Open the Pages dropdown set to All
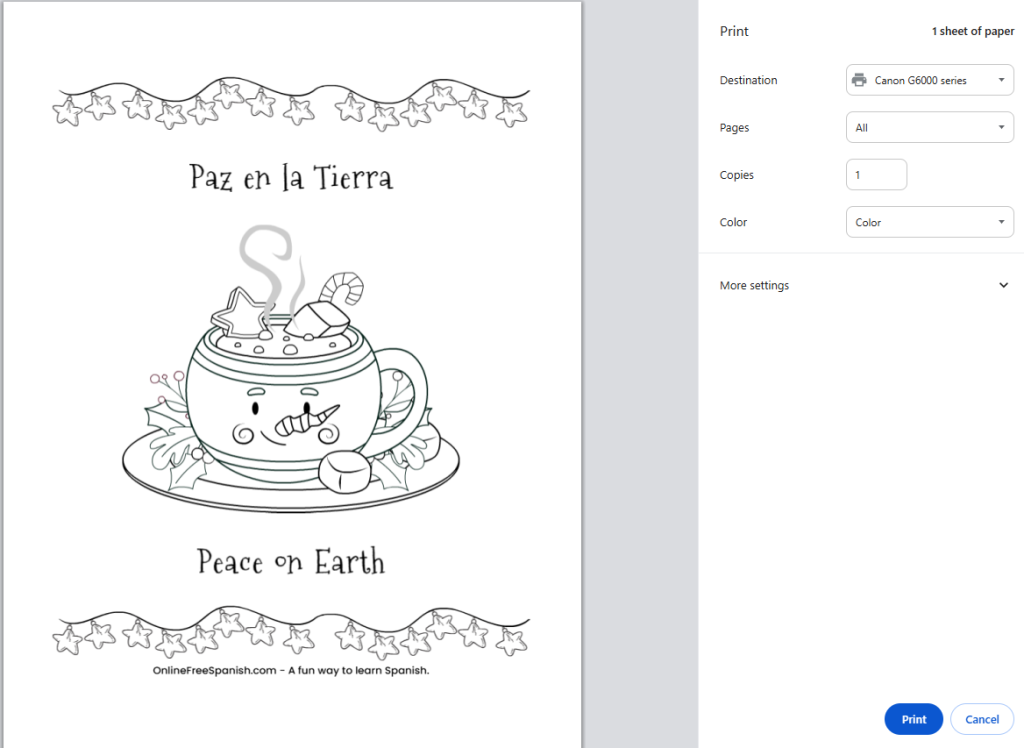1024x748 pixels. pyautogui.click(x=929, y=127)
